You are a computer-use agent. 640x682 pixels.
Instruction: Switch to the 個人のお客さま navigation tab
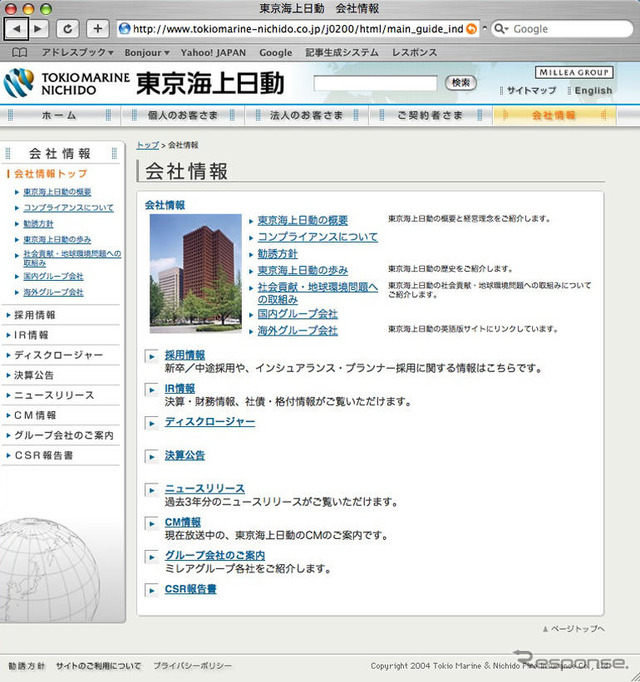click(x=183, y=115)
